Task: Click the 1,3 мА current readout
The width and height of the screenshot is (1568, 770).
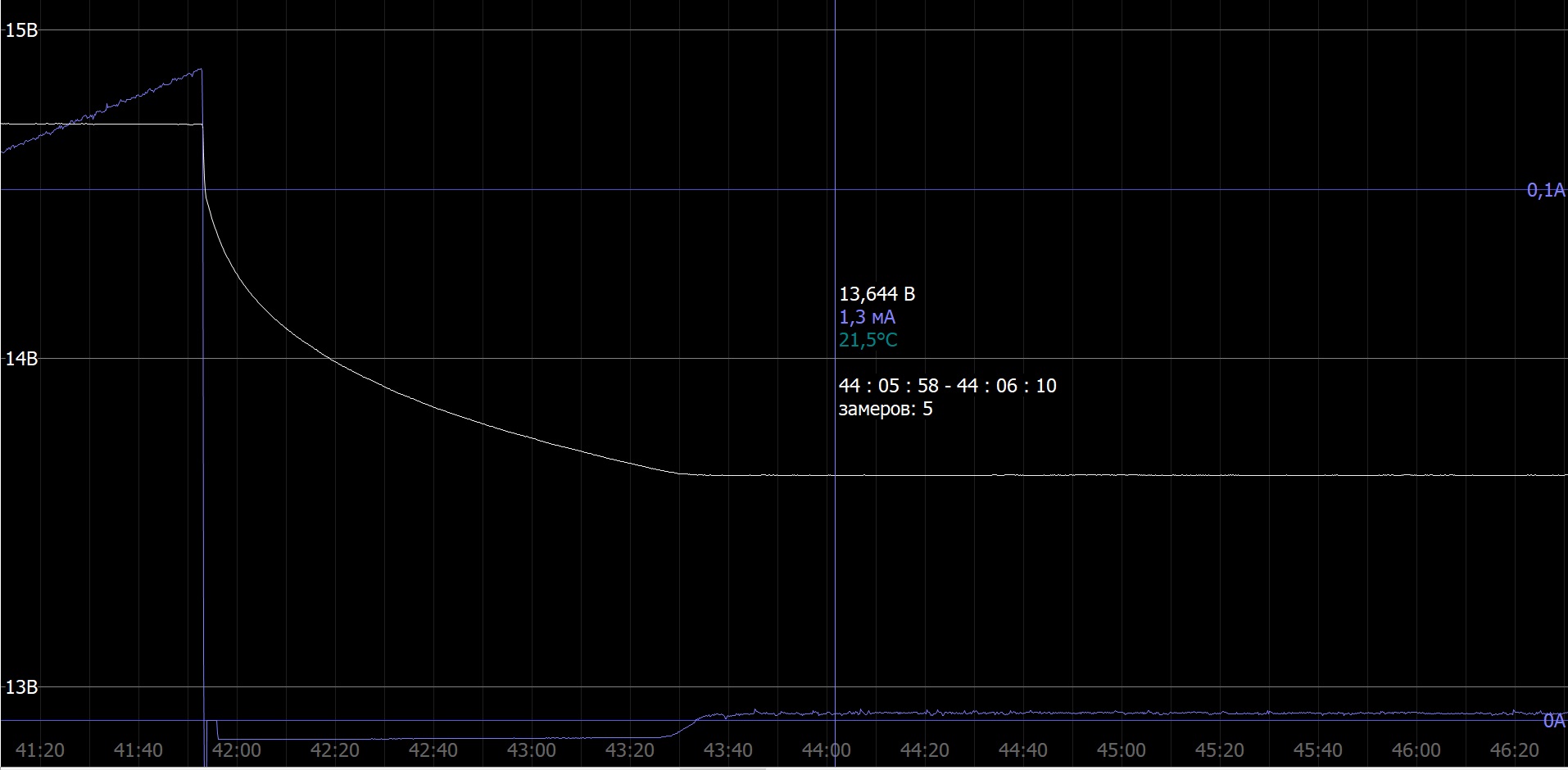Action: point(867,317)
